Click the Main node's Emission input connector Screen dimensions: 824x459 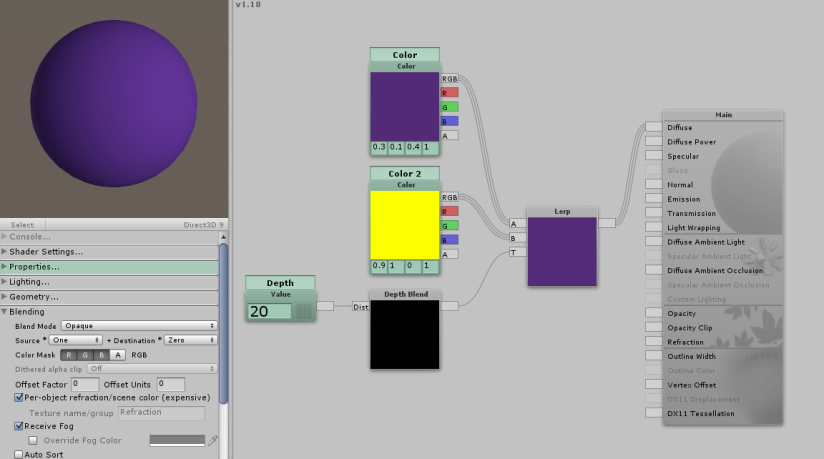(x=654, y=198)
